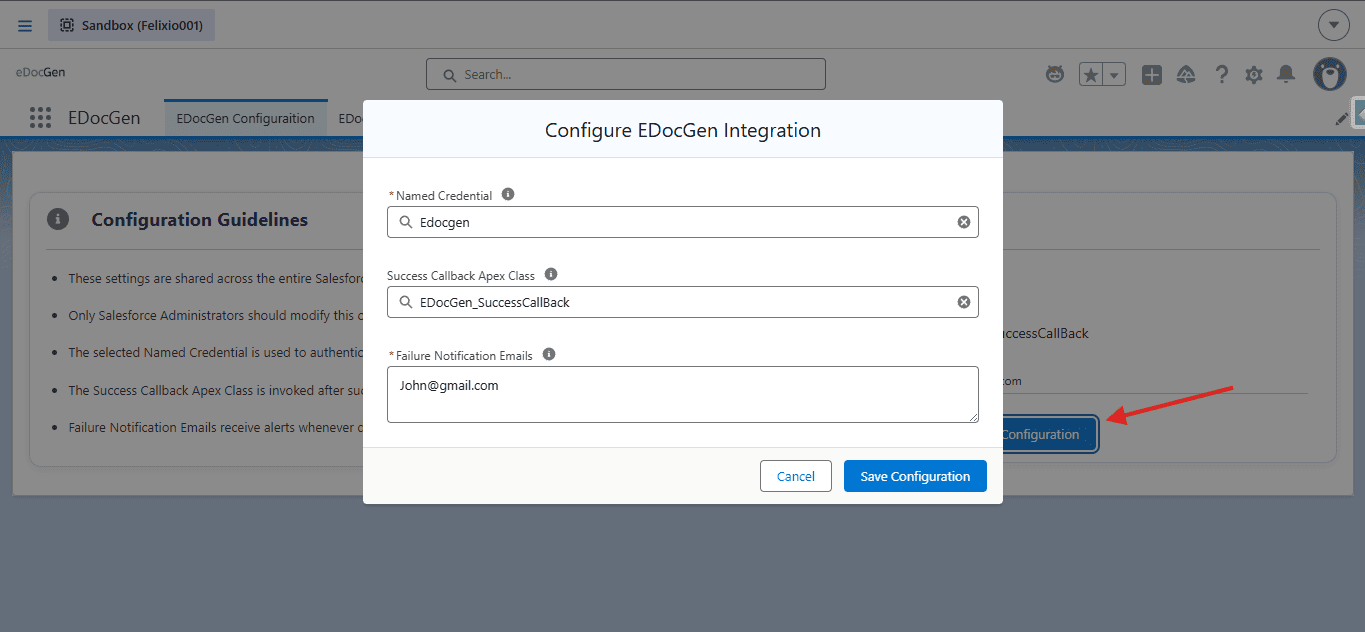Click the Failure Notification Emails text area
The width and height of the screenshot is (1365, 632).
click(x=683, y=394)
